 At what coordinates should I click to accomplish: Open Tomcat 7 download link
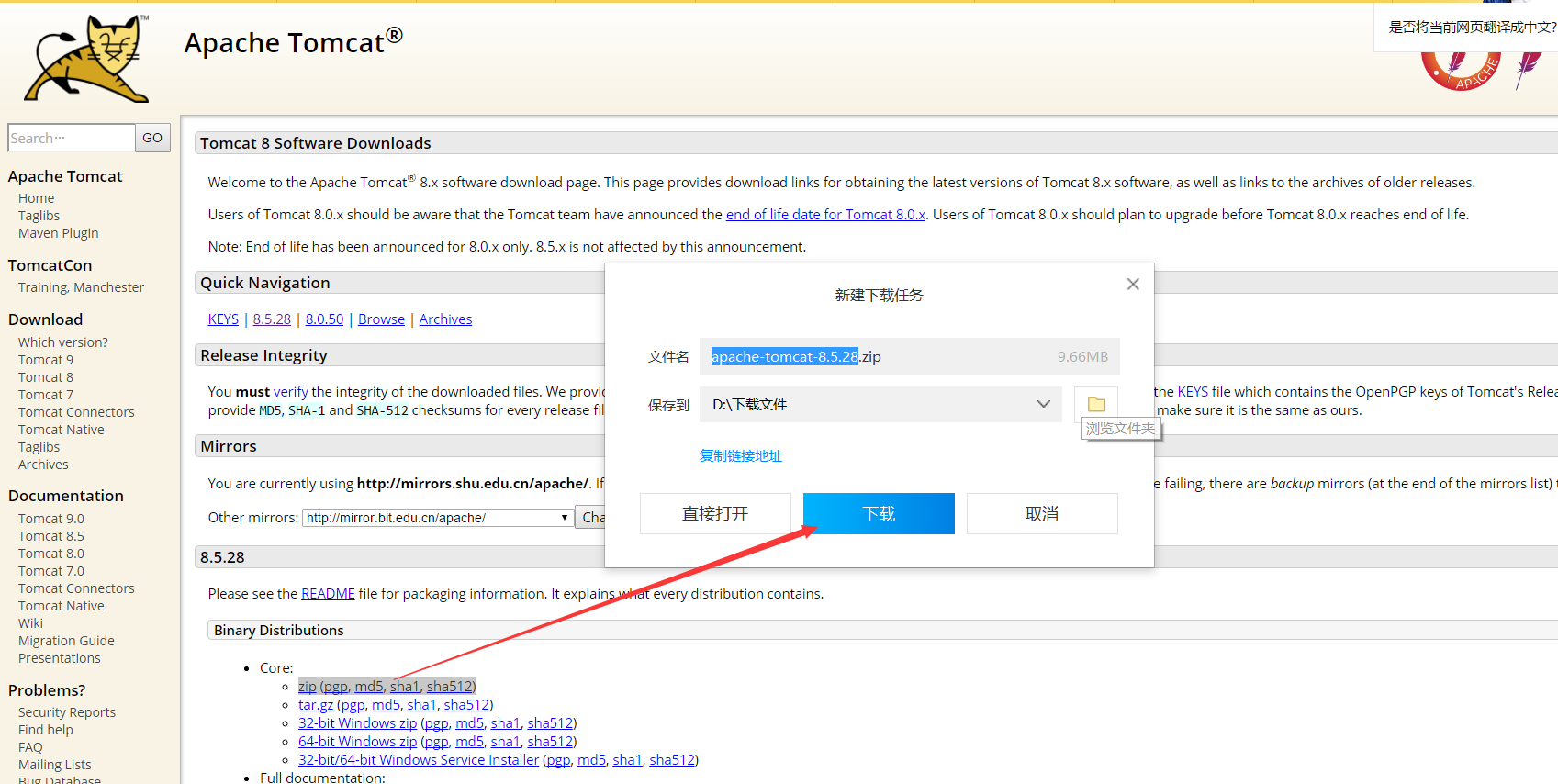coord(45,395)
